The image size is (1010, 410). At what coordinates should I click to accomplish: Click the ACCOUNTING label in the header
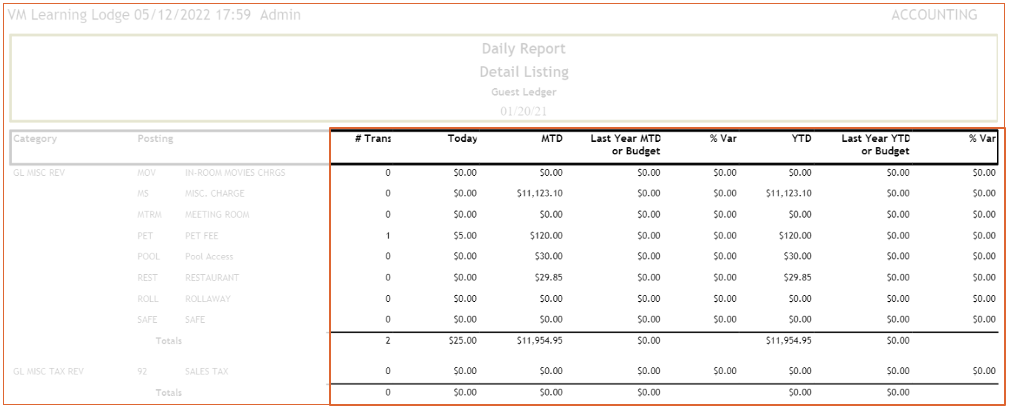point(933,15)
